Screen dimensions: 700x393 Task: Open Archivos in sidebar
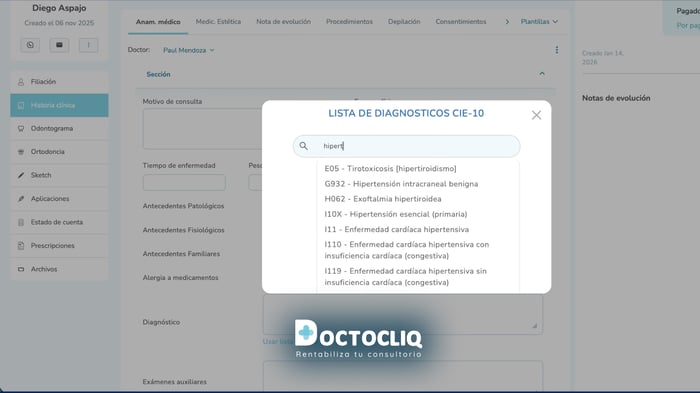pyautogui.click(x=59, y=269)
